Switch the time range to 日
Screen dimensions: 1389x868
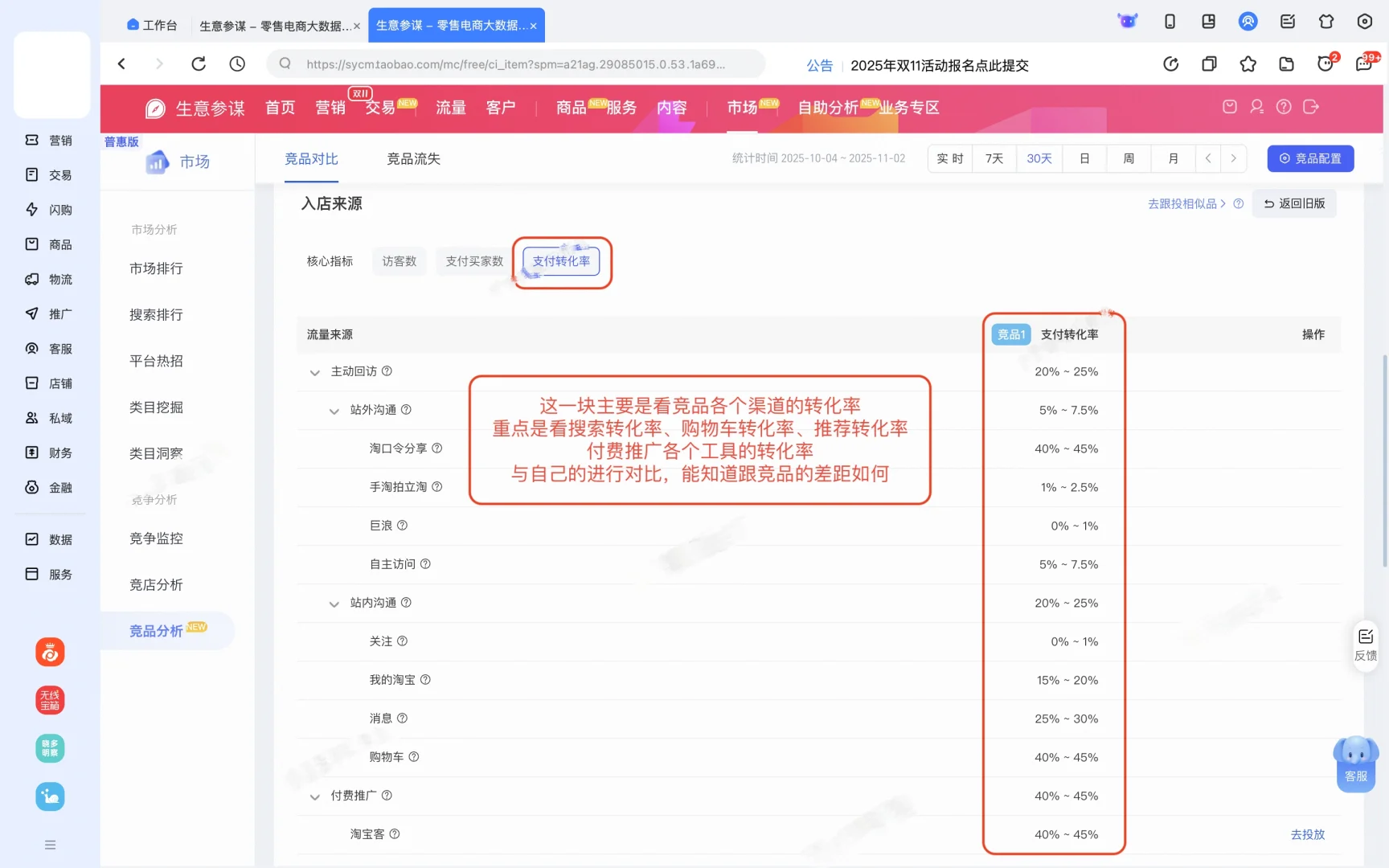coord(1084,159)
